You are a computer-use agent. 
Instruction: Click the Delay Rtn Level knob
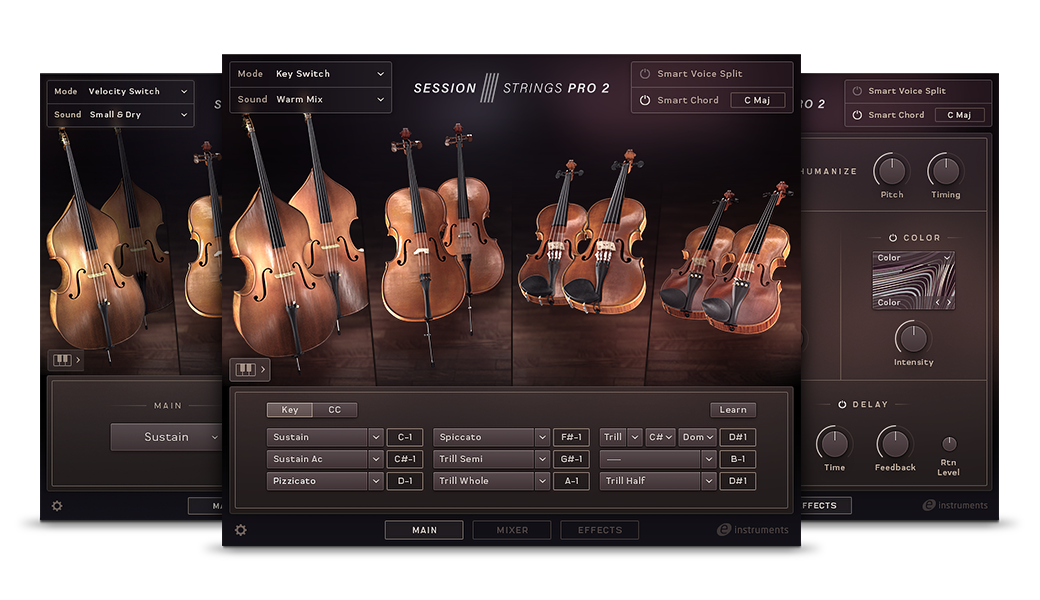949,443
